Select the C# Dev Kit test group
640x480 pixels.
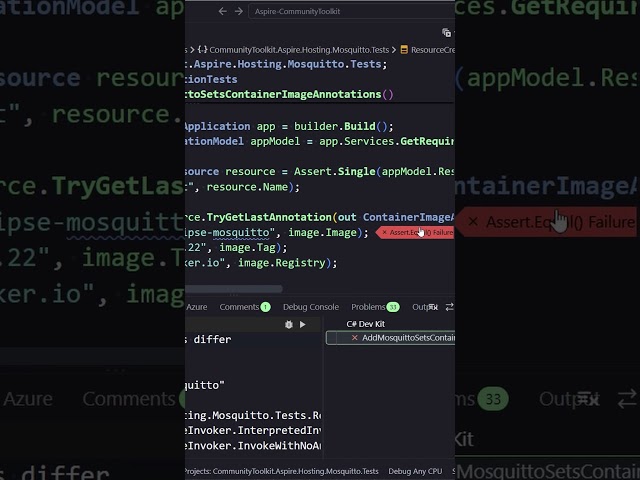coord(366,324)
